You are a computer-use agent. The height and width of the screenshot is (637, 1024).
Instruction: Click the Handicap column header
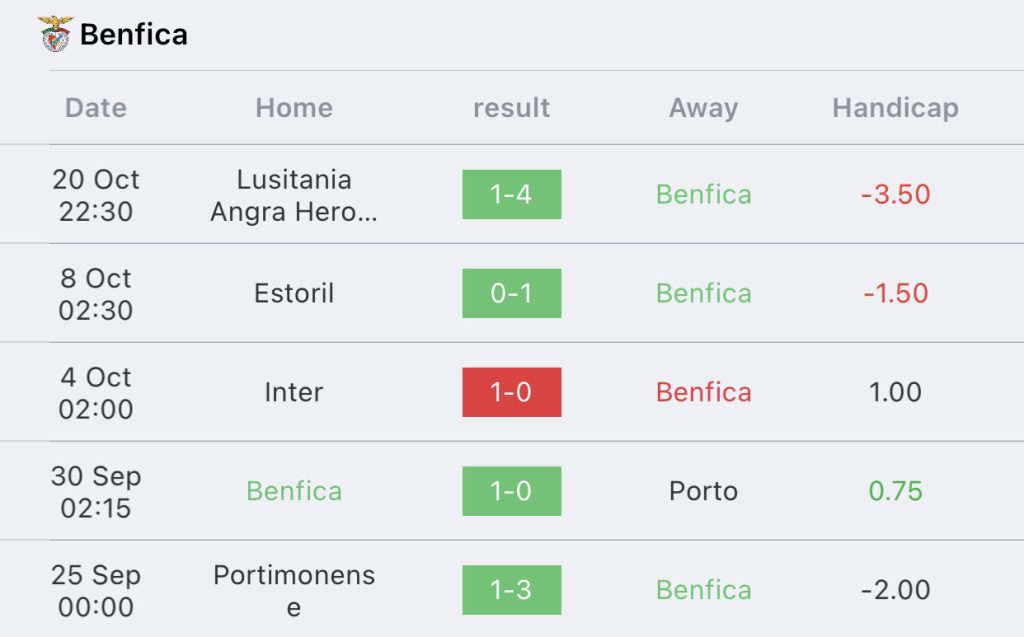[895, 108]
